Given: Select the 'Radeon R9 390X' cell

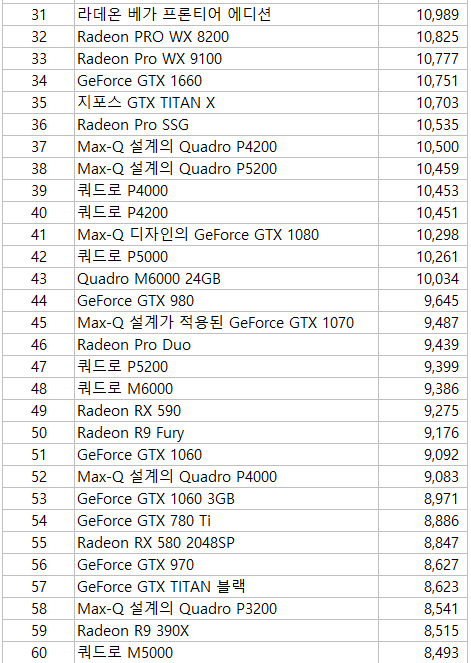Looking at the screenshot, I should [226, 630].
